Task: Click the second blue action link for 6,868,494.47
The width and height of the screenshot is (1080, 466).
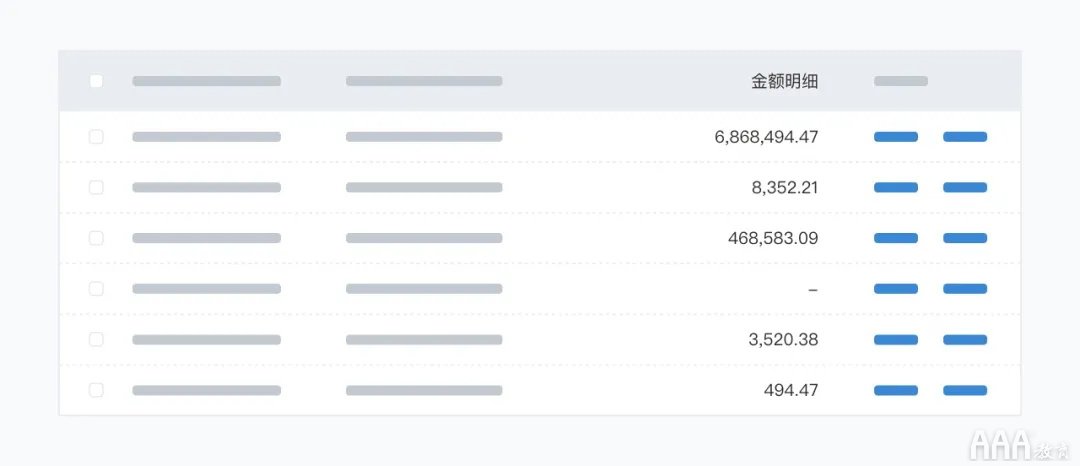Action: click(x=965, y=136)
